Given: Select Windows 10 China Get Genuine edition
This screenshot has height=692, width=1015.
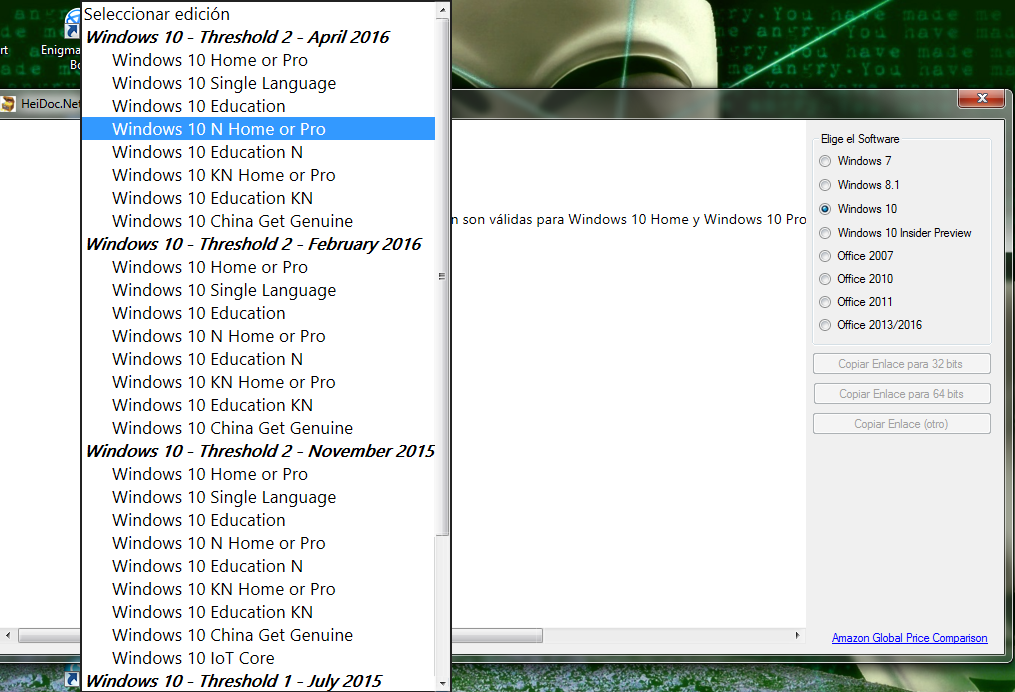Looking at the screenshot, I should [x=232, y=221].
